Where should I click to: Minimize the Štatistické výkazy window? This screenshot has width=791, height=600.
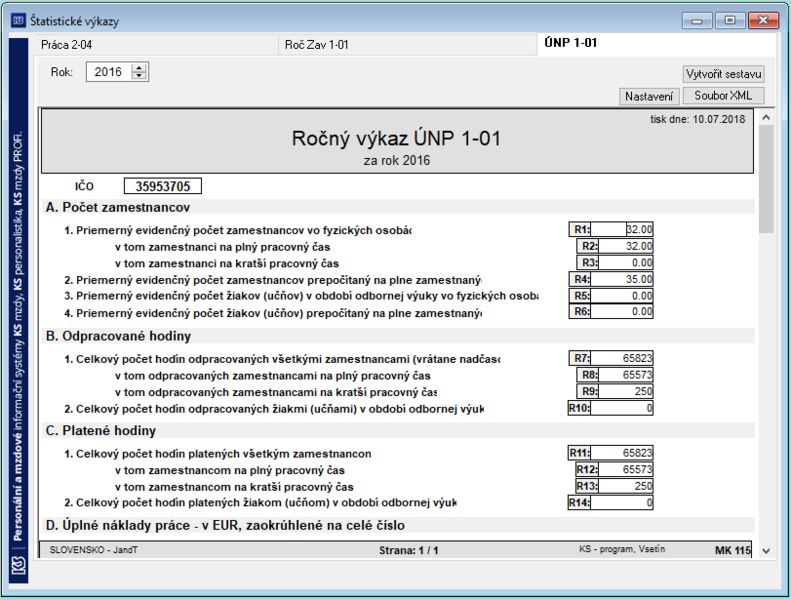point(697,21)
